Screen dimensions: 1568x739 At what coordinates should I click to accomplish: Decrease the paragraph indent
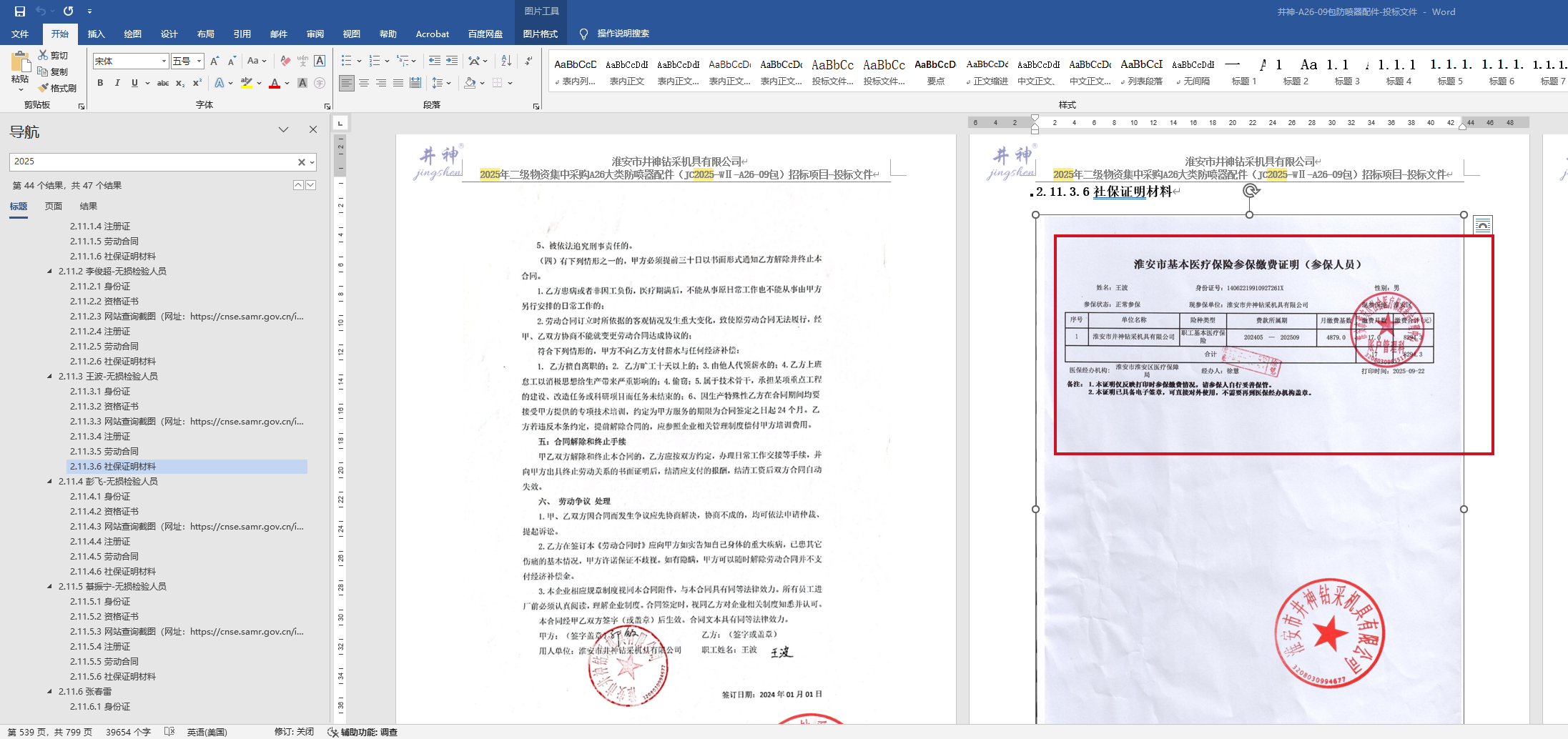point(435,61)
